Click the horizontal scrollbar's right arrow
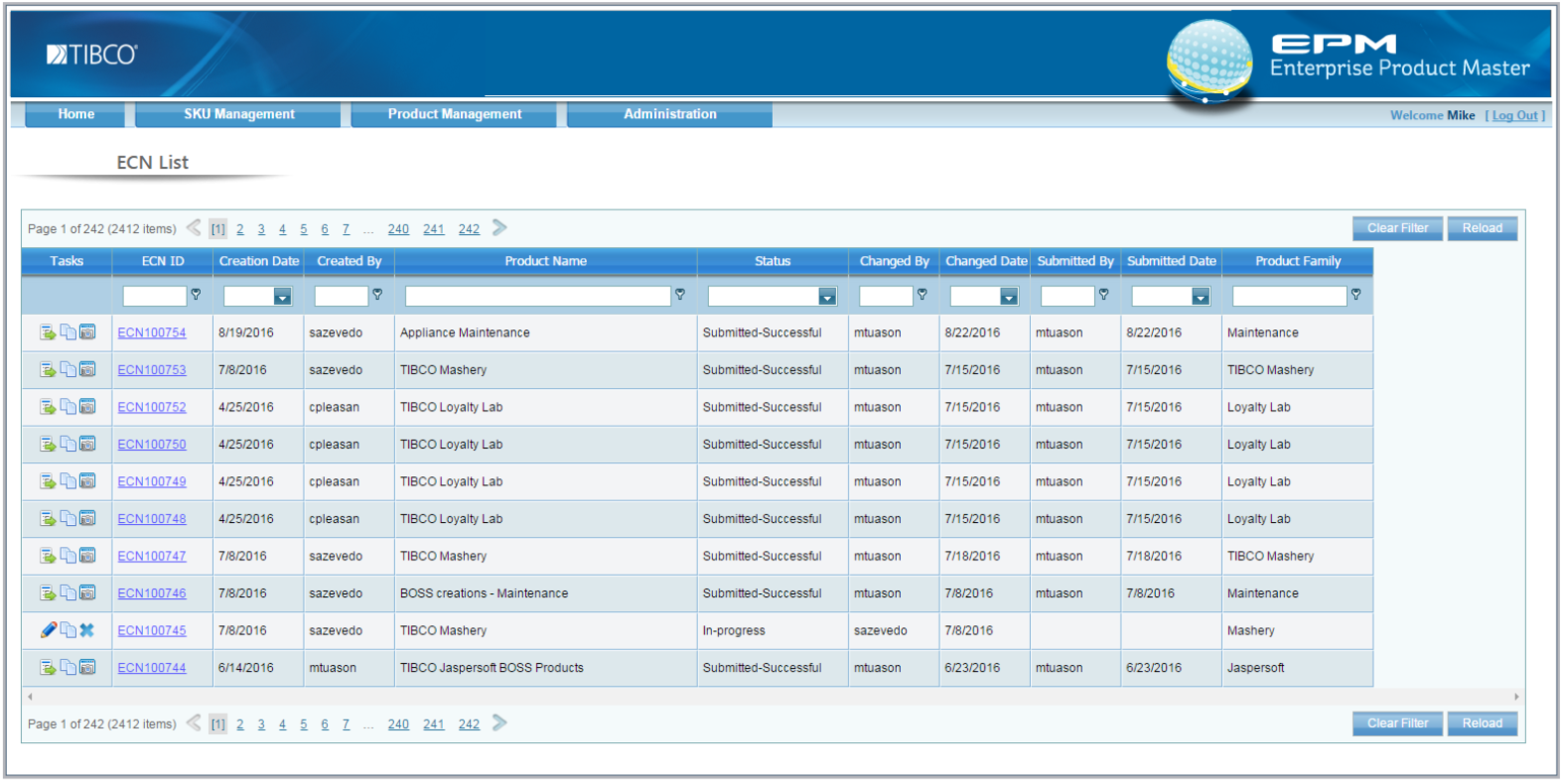 [x=1516, y=697]
